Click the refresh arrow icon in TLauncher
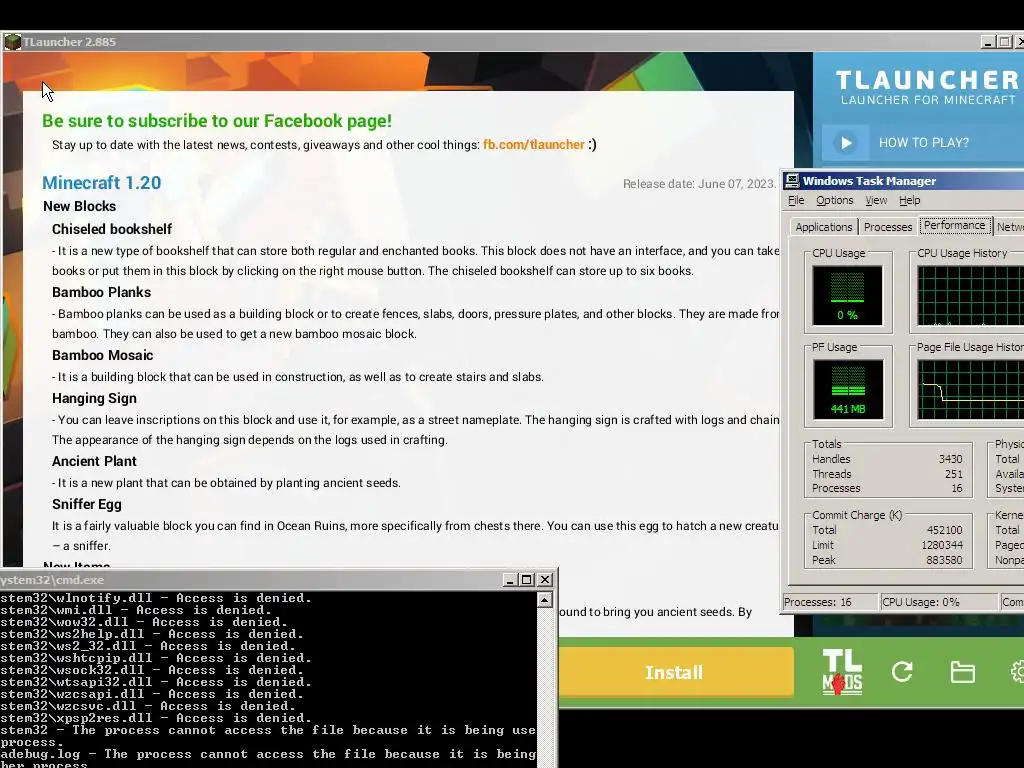The width and height of the screenshot is (1024, 768). [x=903, y=671]
